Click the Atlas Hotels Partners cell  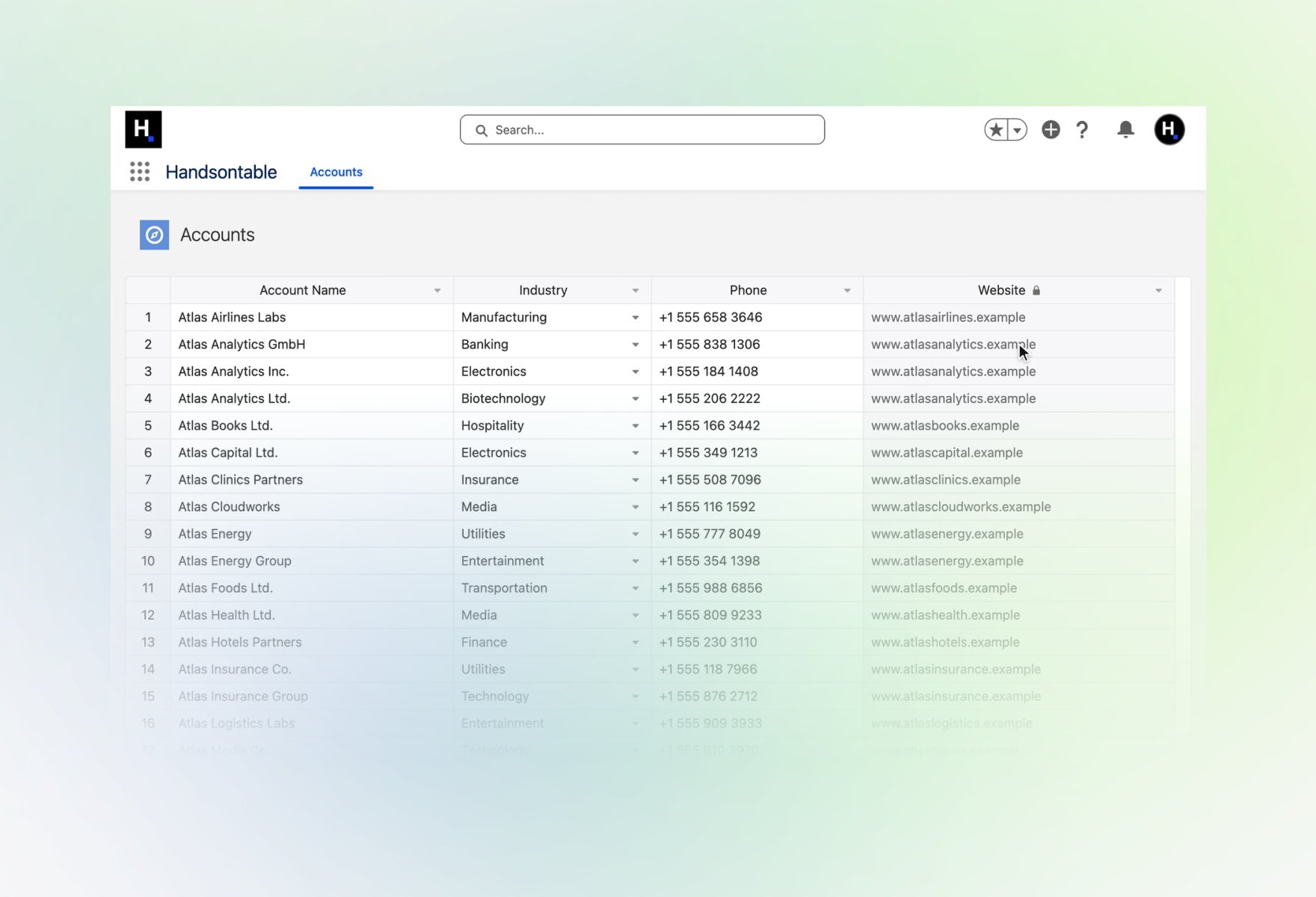(x=312, y=642)
